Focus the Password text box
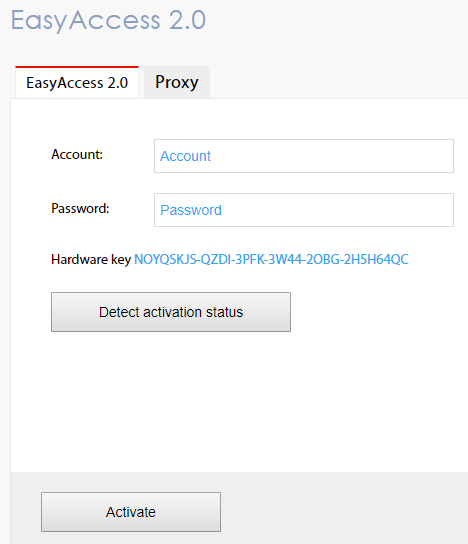The height and width of the screenshot is (544, 468). tap(304, 210)
